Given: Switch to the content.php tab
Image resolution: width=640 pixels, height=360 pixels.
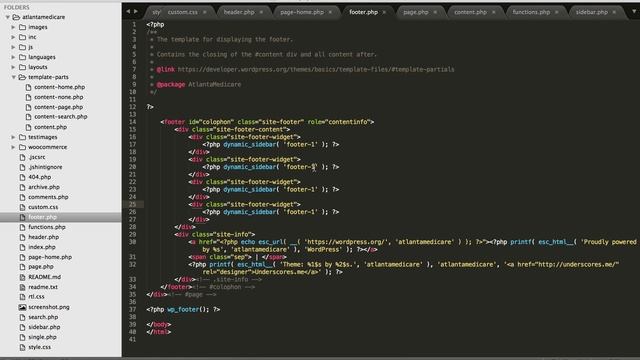Looking at the screenshot, I should click(470, 12).
